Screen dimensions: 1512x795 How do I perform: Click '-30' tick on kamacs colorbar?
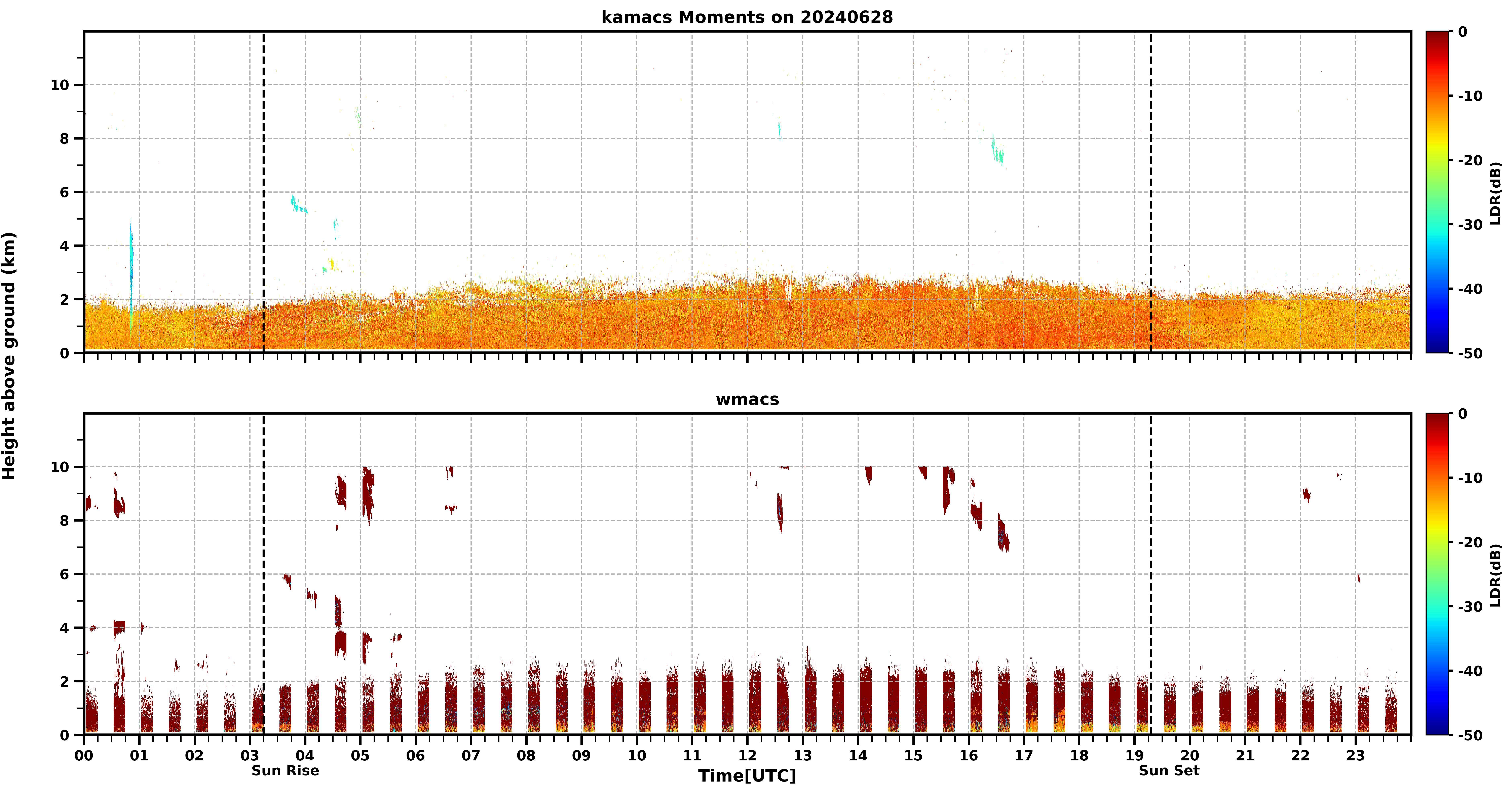[1470, 225]
